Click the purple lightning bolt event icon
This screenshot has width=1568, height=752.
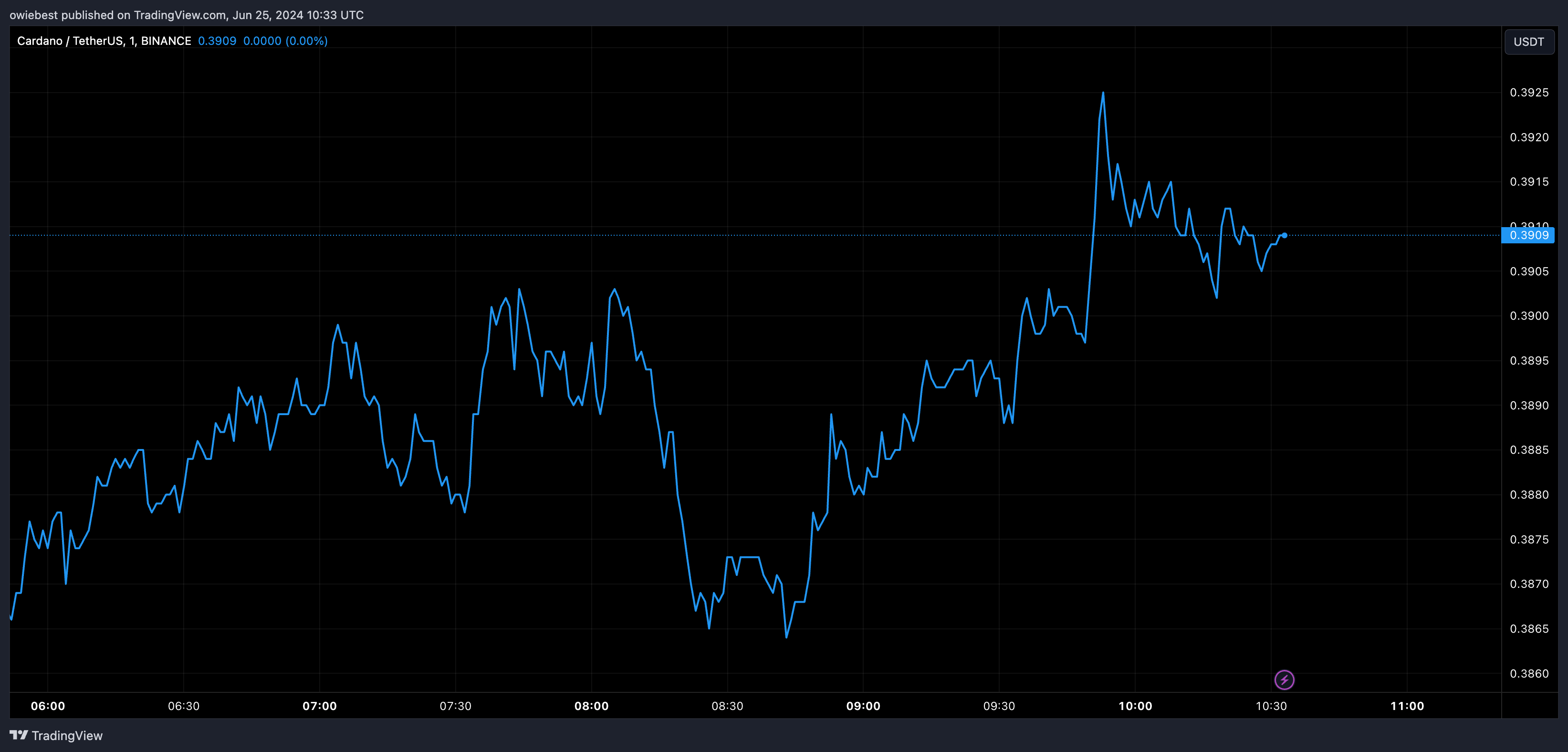click(x=1285, y=679)
